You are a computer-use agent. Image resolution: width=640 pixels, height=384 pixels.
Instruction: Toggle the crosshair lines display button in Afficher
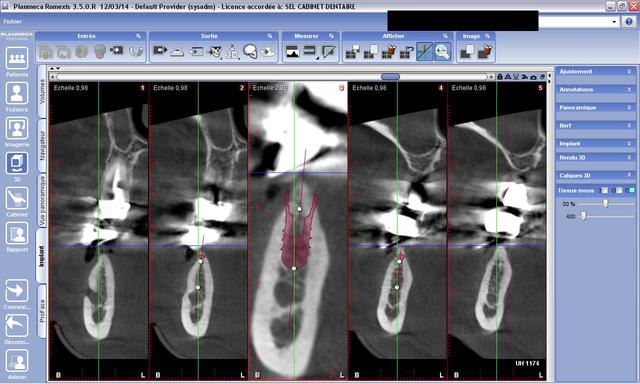click(424, 51)
